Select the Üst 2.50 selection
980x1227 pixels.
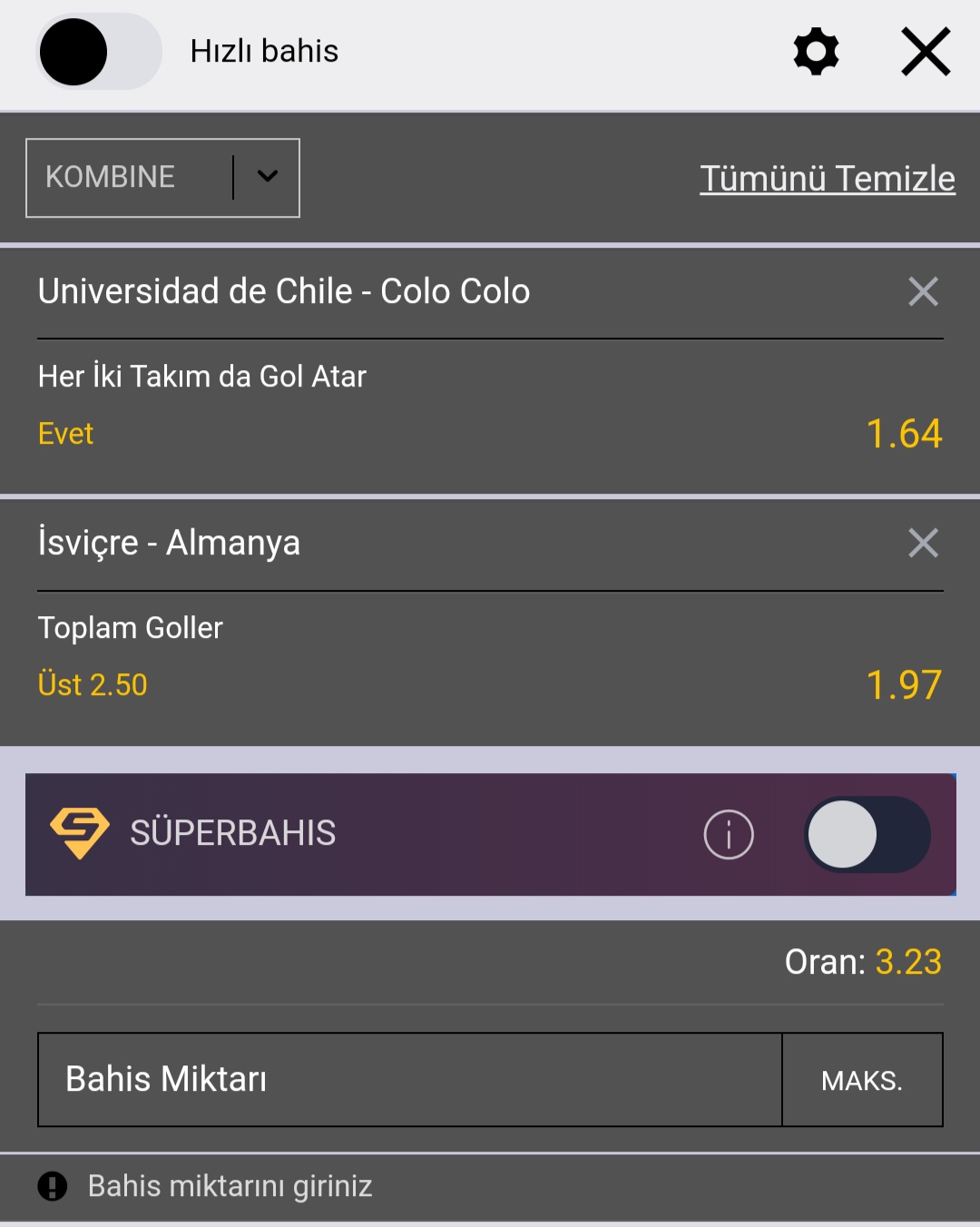click(x=93, y=684)
